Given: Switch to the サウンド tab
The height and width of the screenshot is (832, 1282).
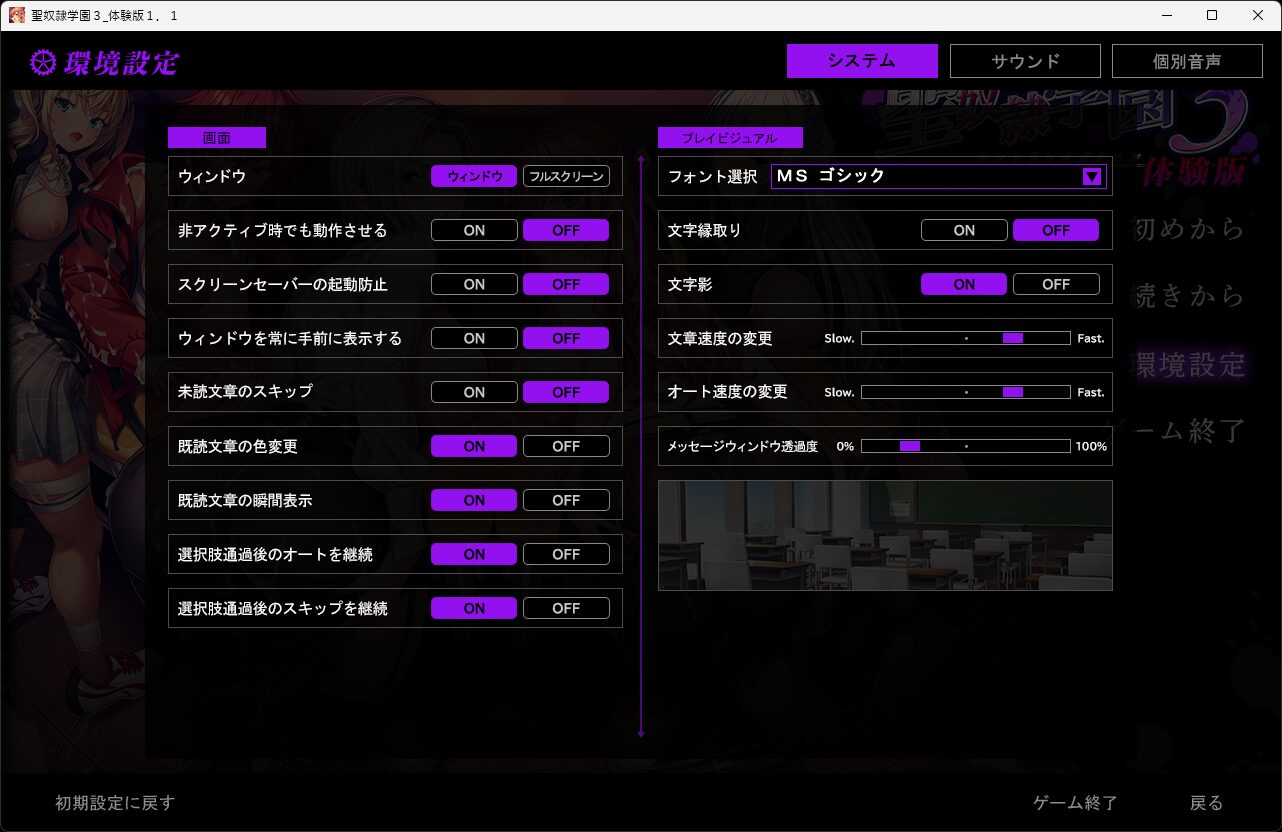Looking at the screenshot, I should pyautogui.click(x=1025, y=61).
